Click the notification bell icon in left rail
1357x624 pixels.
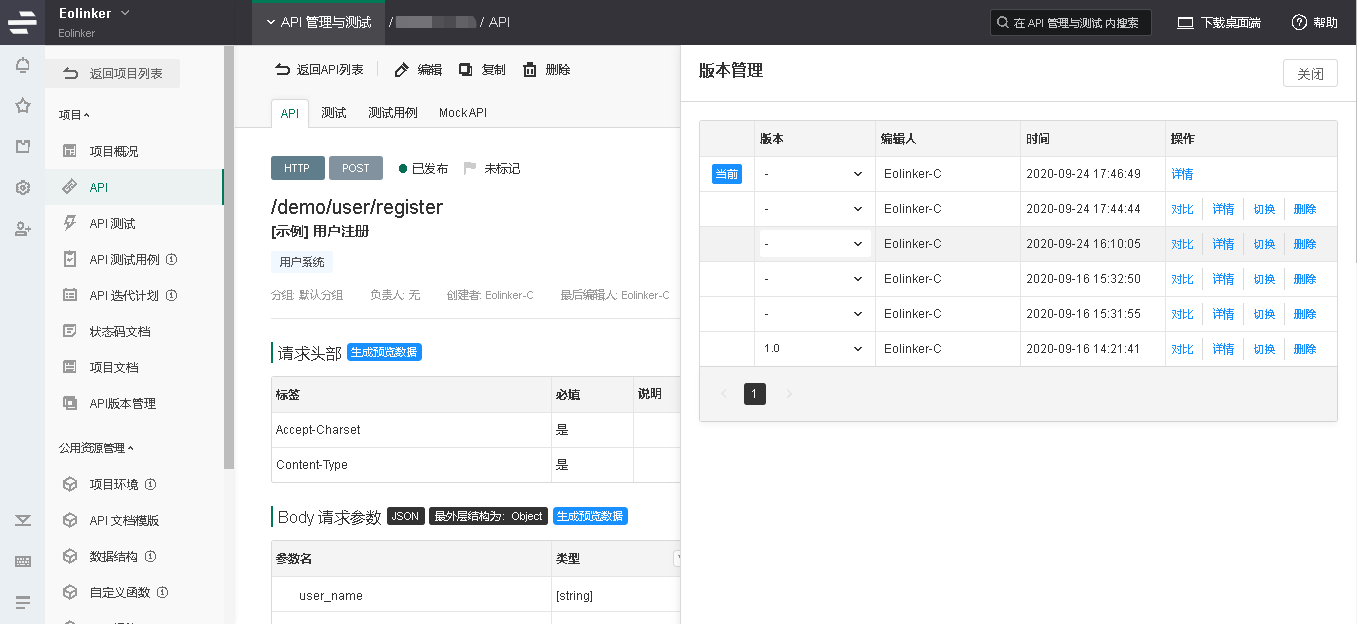pyautogui.click(x=22, y=66)
